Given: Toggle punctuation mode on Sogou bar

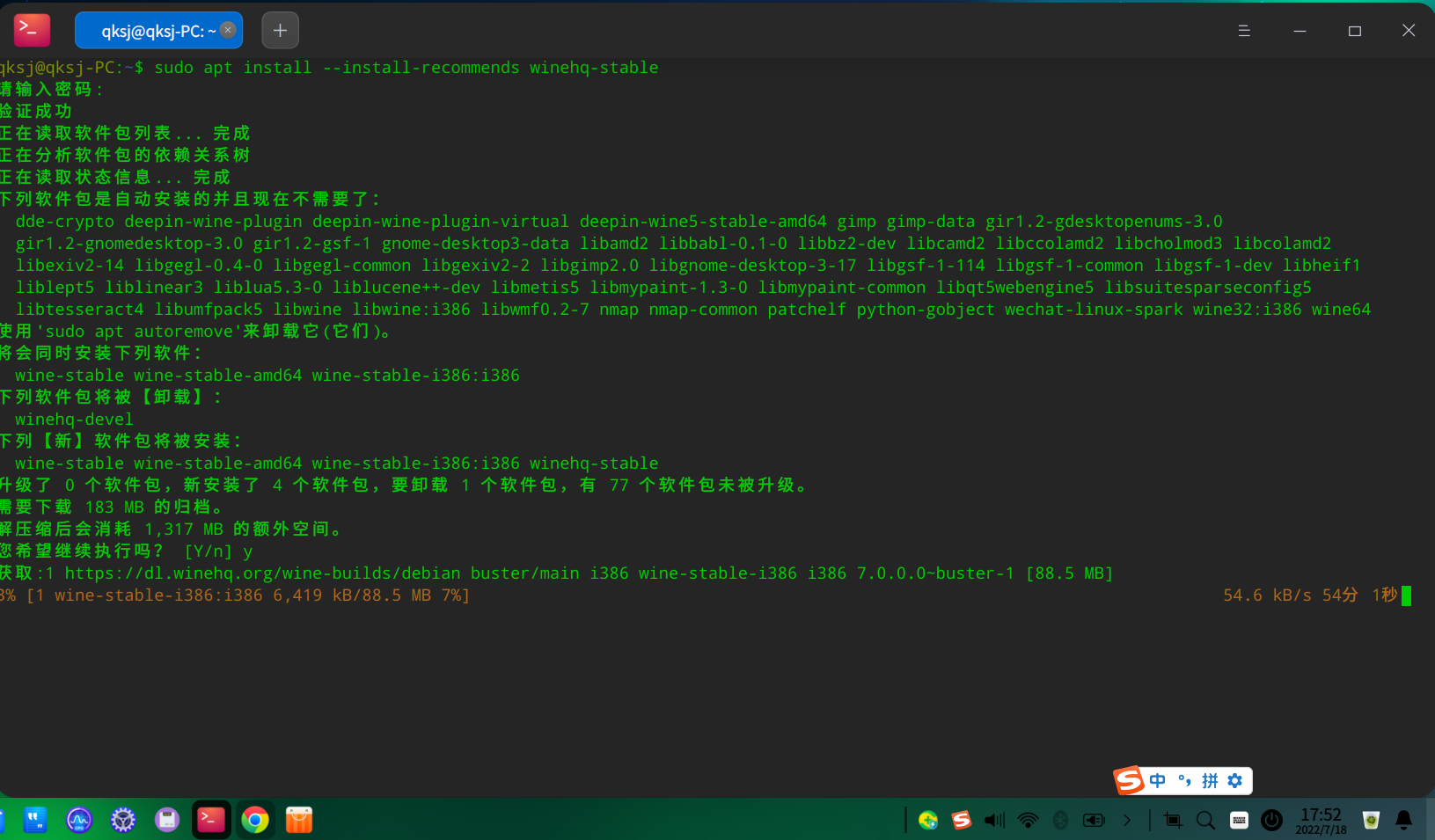Looking at the screenshot, I should pyautogui.click(x=1184, y=780).
